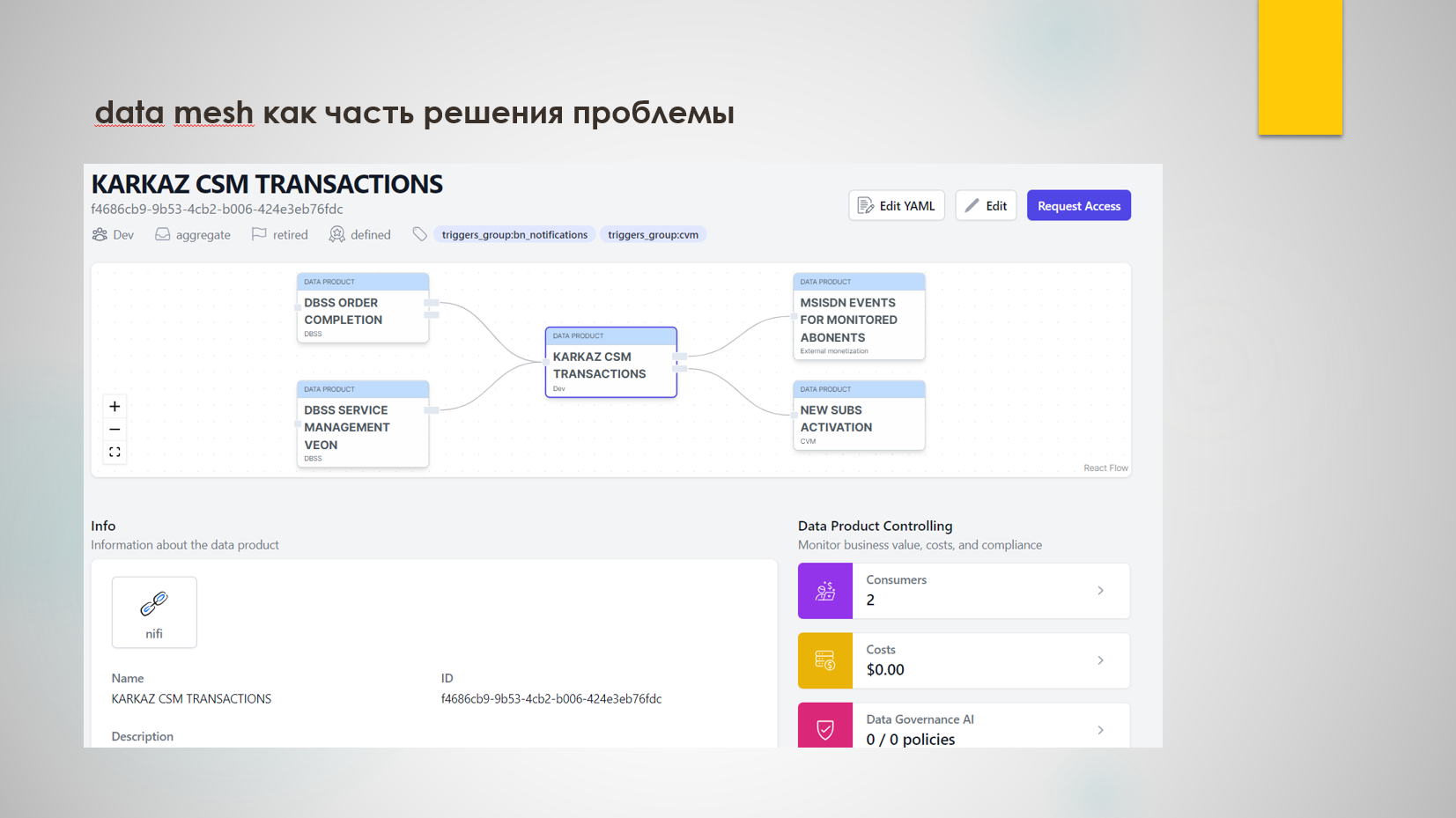The height and width of the screenshot is (818, 1456).
Task: Select the NEW SUBS ACTIVATION node
Action: pos(859,418)
